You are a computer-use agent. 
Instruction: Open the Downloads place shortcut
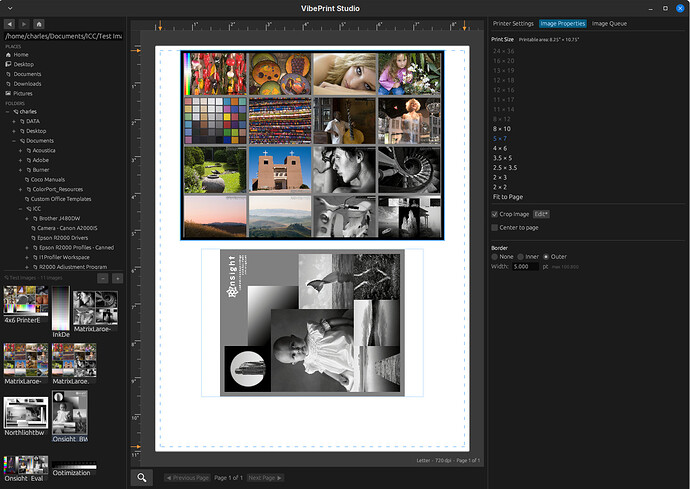pyautogui.click(x=27, y=84)
